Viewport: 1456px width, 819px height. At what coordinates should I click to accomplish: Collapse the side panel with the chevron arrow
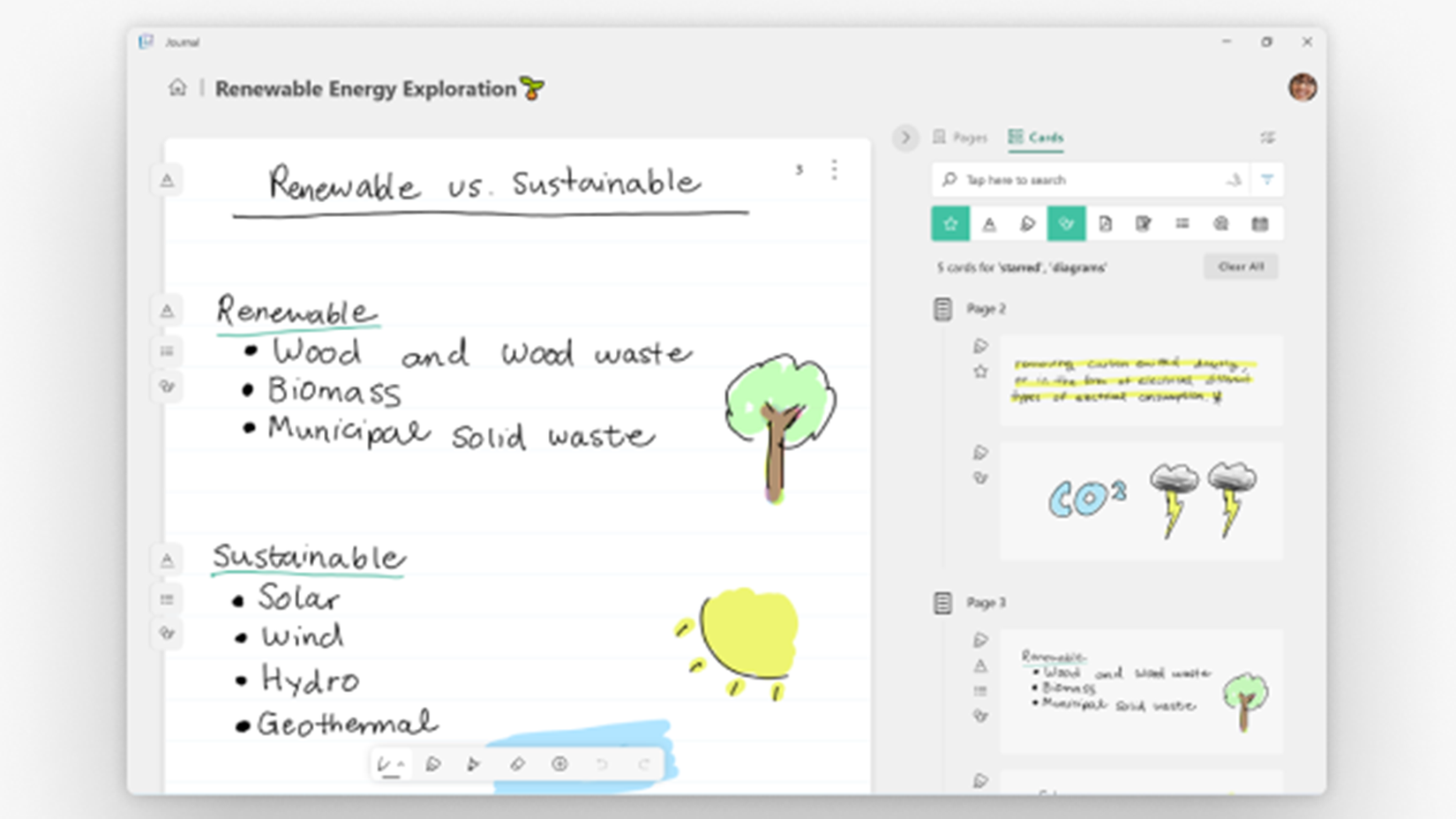click(904, 138)
